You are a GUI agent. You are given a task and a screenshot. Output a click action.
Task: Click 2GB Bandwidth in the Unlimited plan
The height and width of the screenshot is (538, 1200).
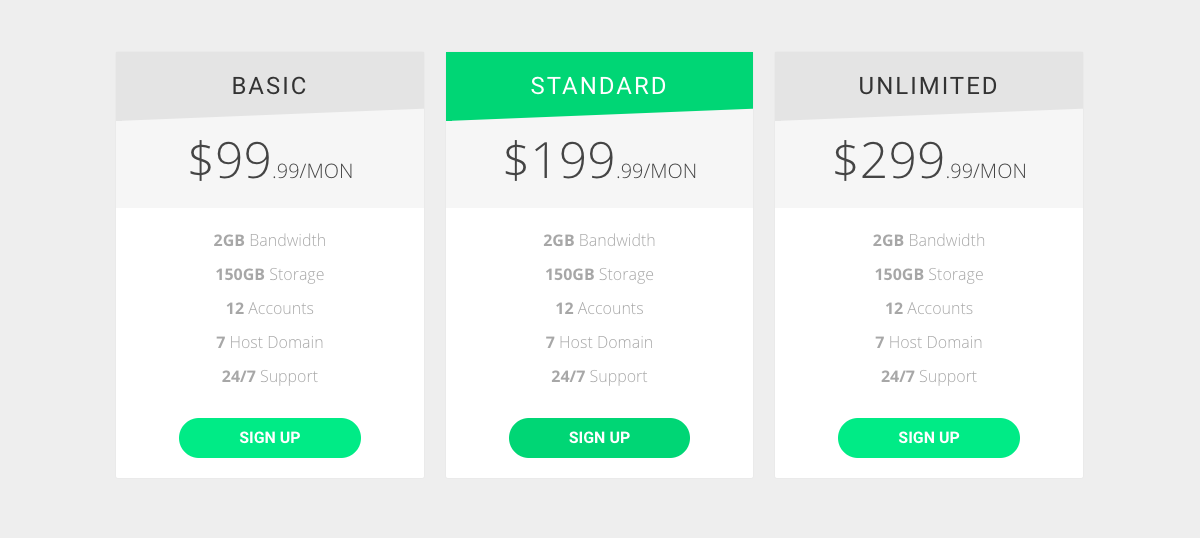[x=929, y=240]
